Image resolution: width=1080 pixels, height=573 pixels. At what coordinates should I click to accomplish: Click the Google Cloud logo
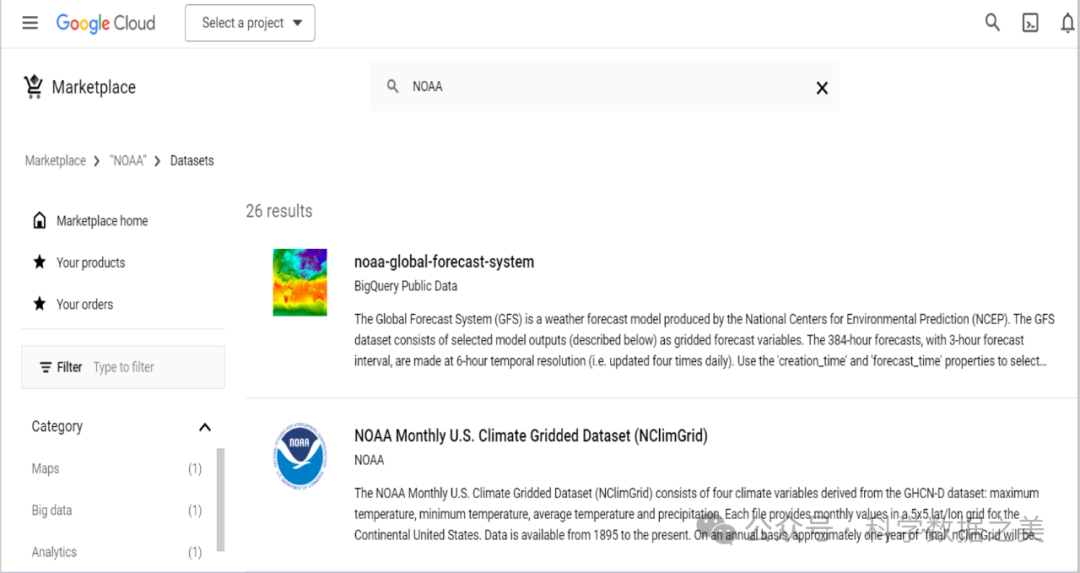click(106, 23)
